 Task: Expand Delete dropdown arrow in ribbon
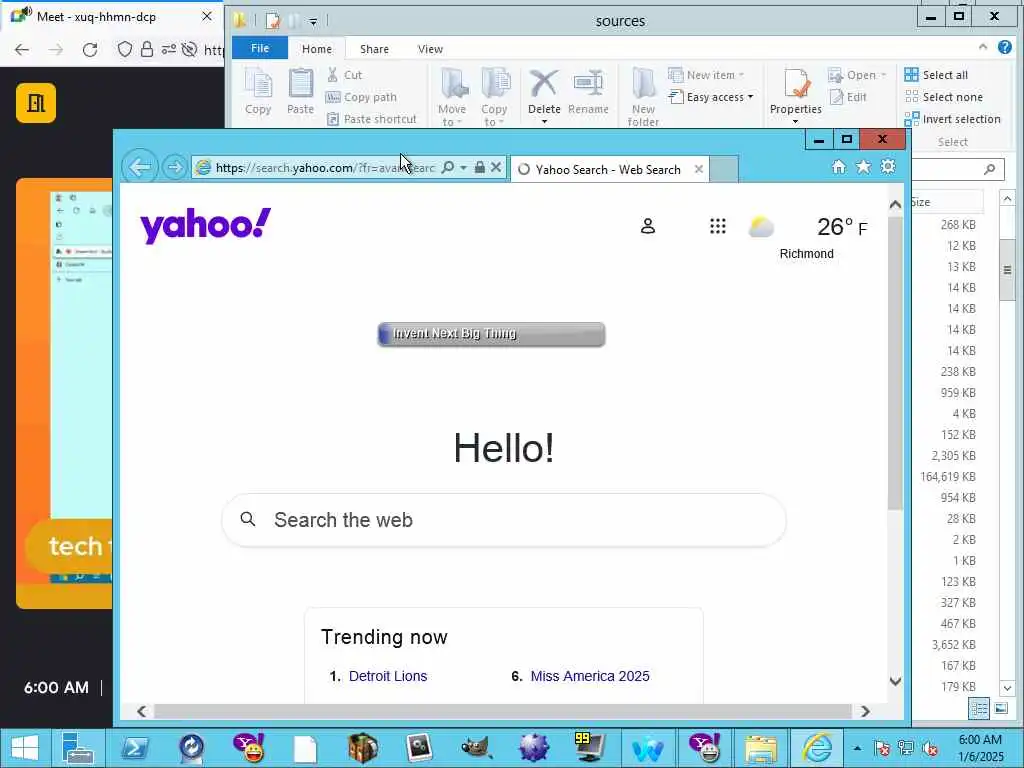point(544,121)
